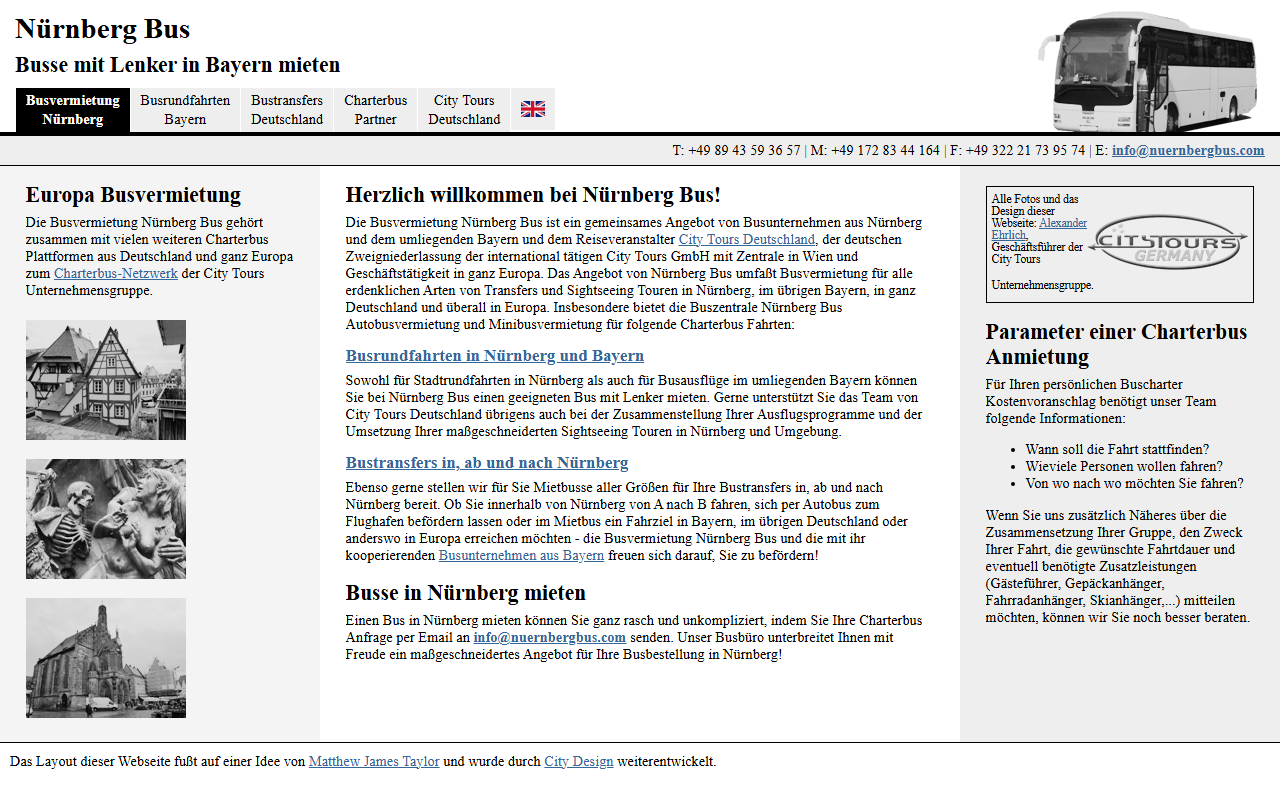
Task: Go to Bustransfers Deutschland tab
Action: coord(287,110)
